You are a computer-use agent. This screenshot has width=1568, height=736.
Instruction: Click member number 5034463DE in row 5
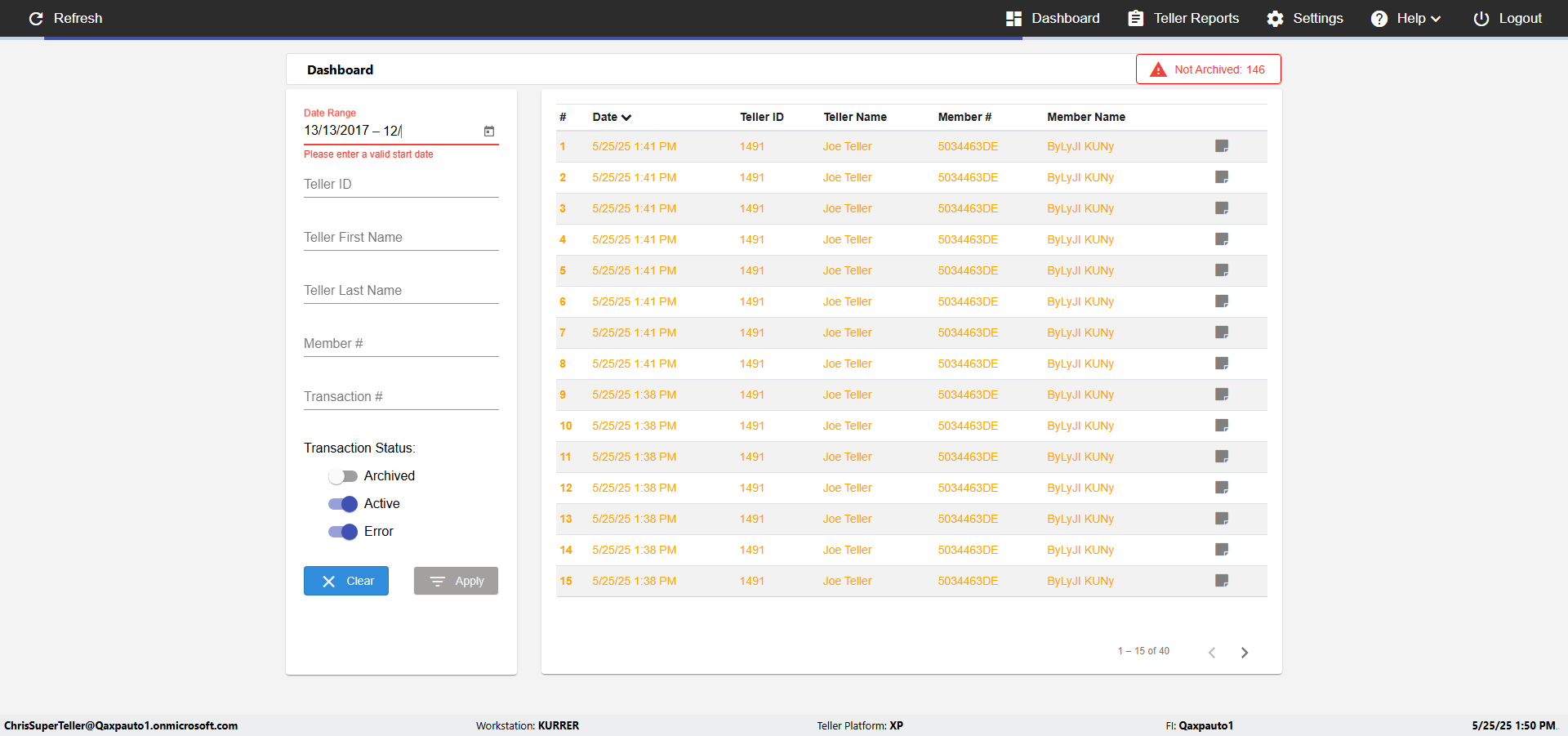click(x=968, y=270)
